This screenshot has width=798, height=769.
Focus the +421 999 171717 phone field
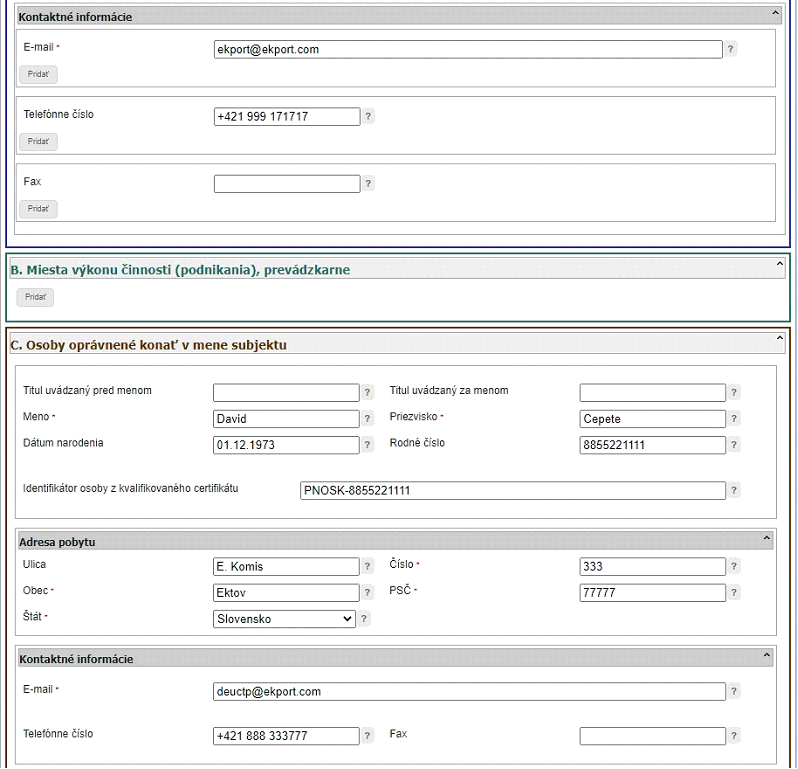(x=287, y=117)
